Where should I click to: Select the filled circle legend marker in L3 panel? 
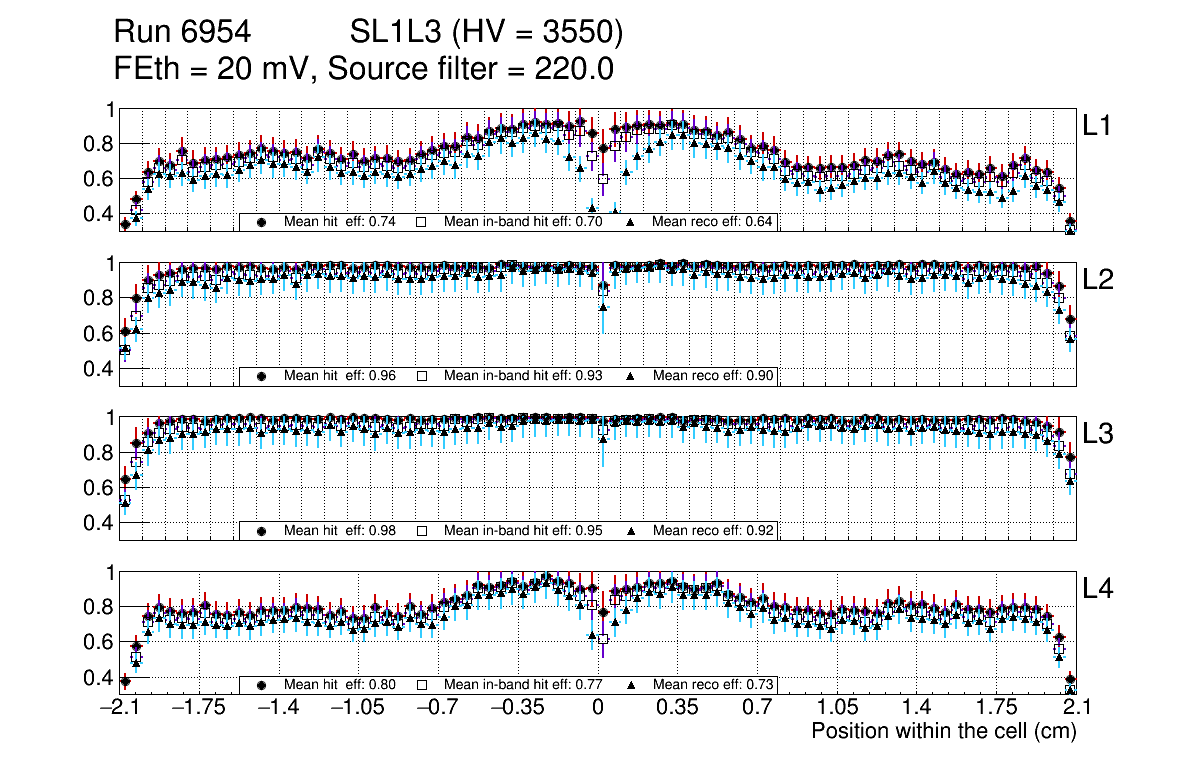(x=262, y=530)
